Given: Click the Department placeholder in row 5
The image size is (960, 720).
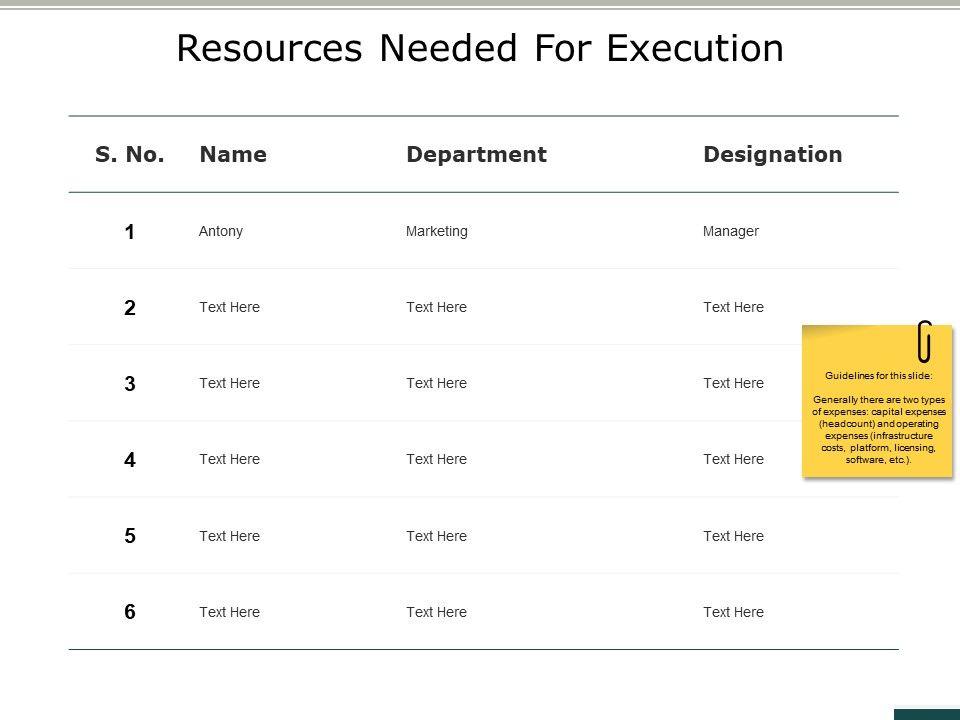Looking at the screenshot, I should click(x=437, y=536).
